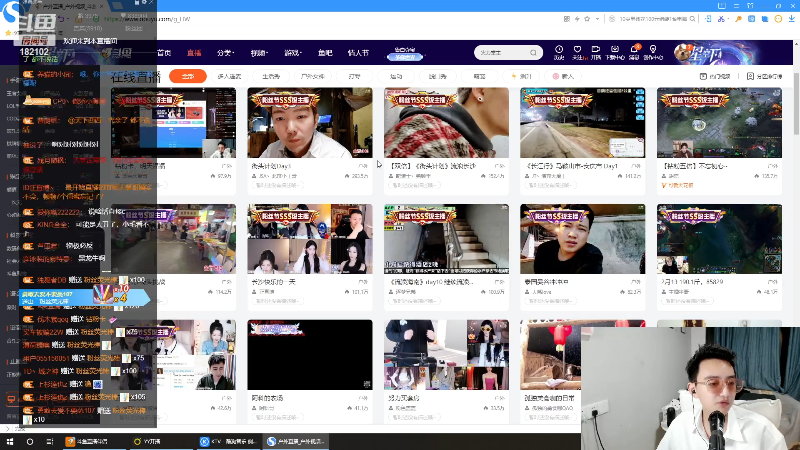Click the Xingkong banner in header right
This screenshot has width=800, height=450.
[x=712, y=53]
